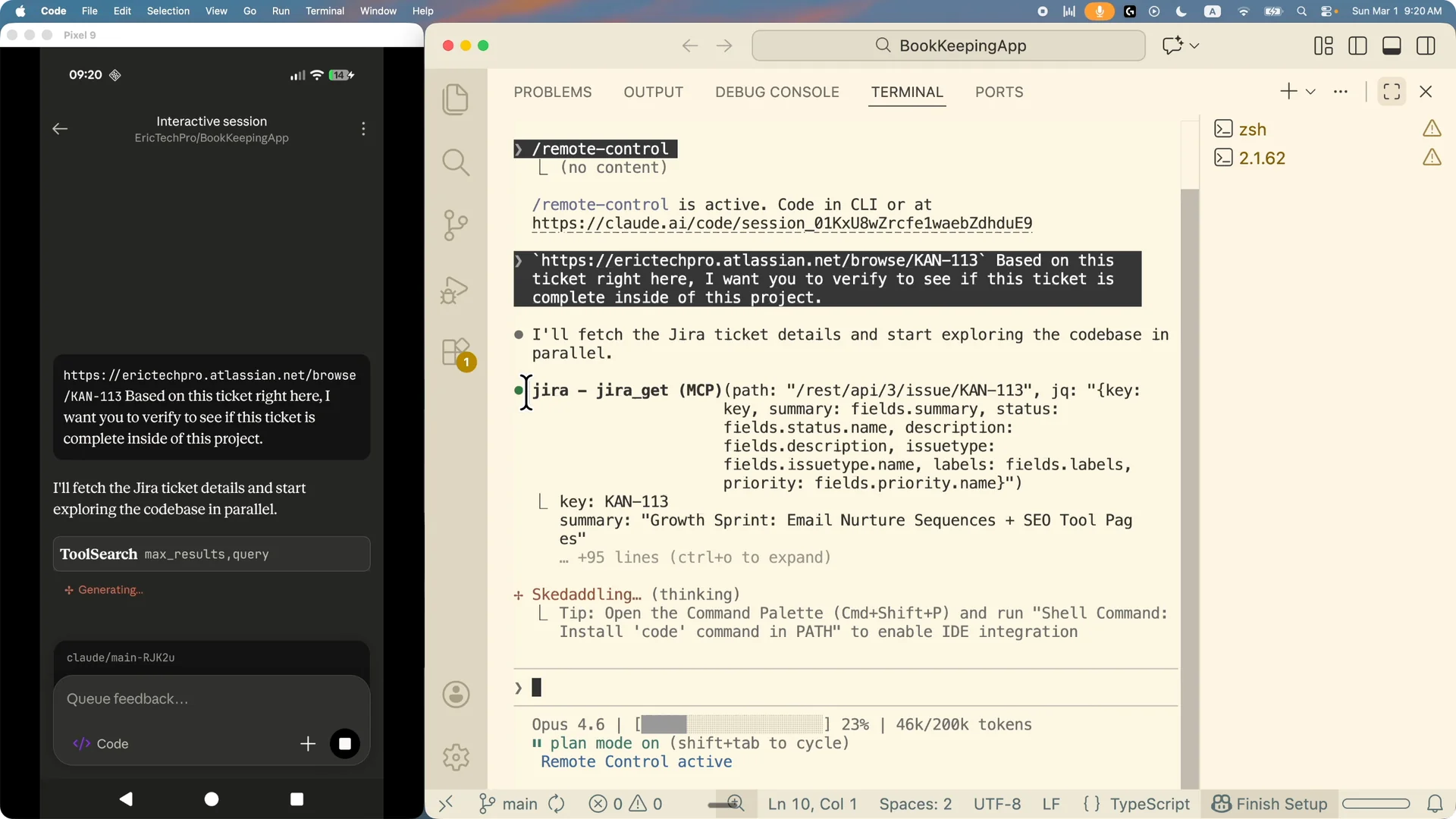The height and width of the screenshot is (819, 1456).
Task: Open the launch profile dropdown next to plus
Action: click(x=1310, y=92)
